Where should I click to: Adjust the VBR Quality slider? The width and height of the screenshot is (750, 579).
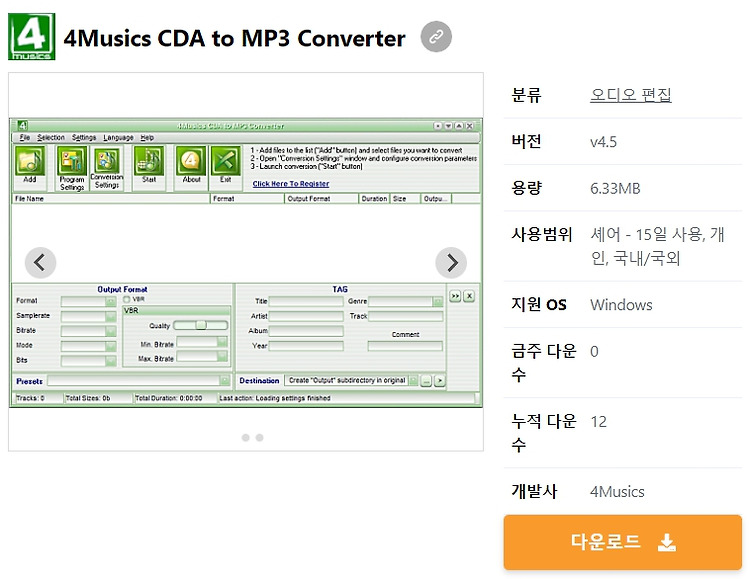tap(200, 325)
